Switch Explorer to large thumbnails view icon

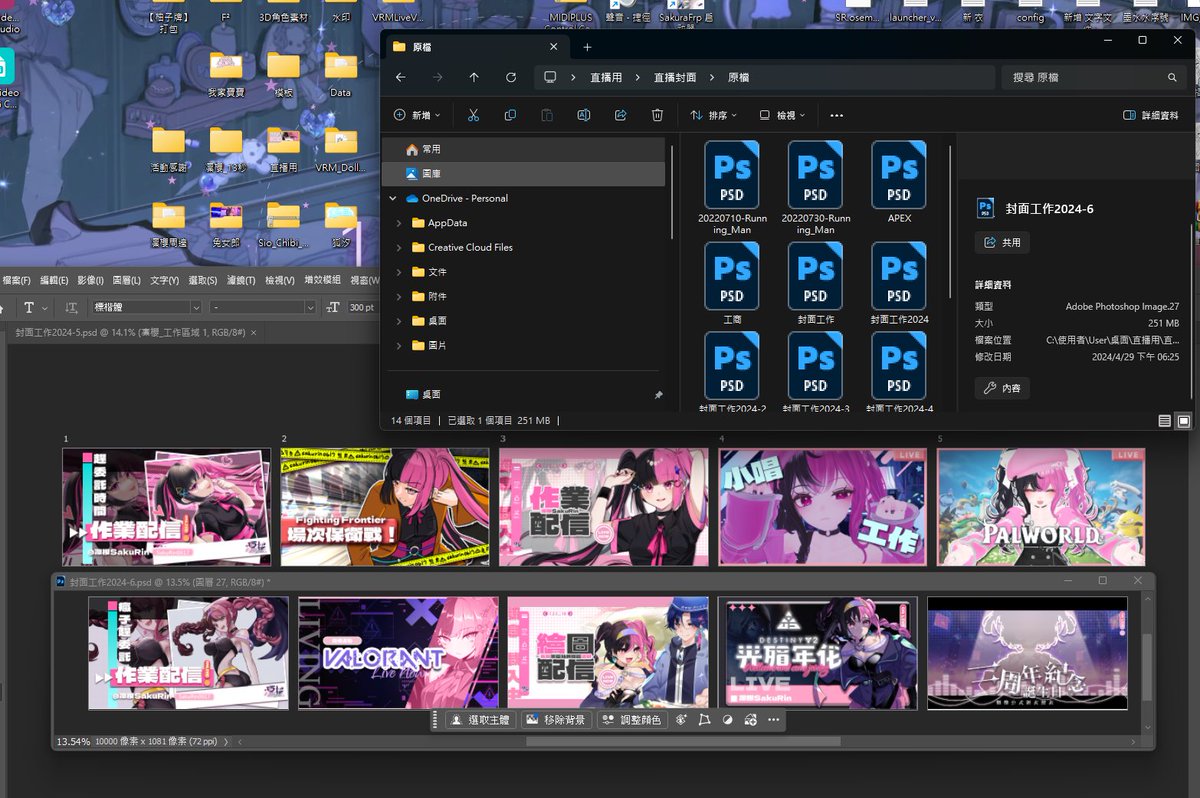click(x=1183, y=421)
